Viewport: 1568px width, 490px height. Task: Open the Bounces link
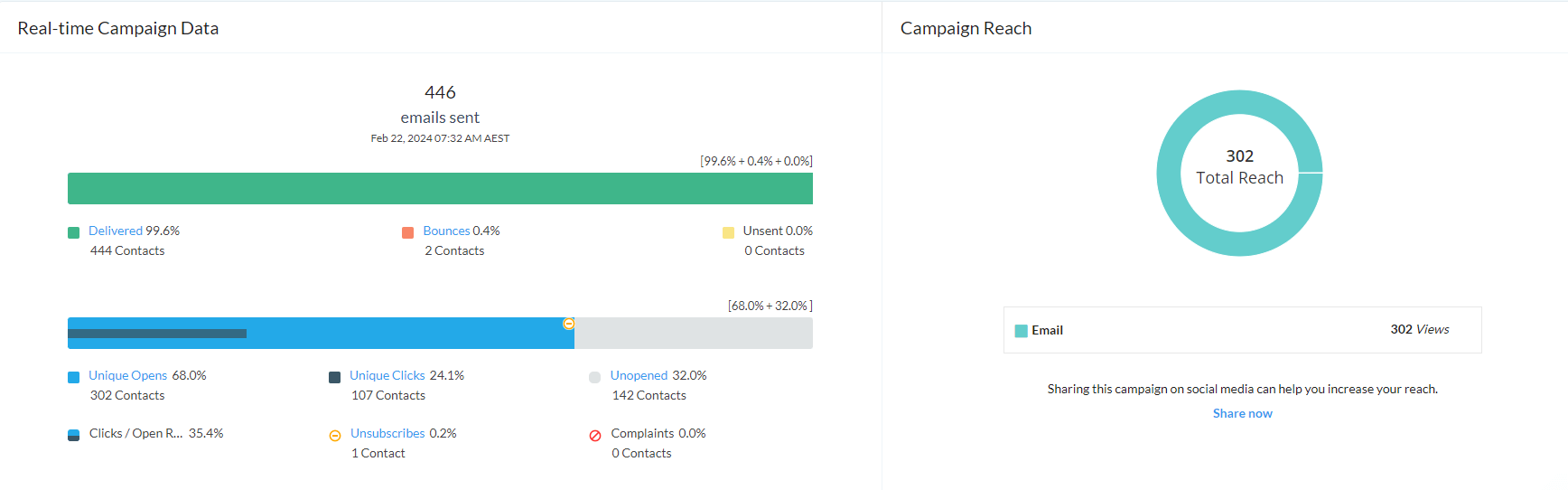pyautogui.click(x=446, y=231)
